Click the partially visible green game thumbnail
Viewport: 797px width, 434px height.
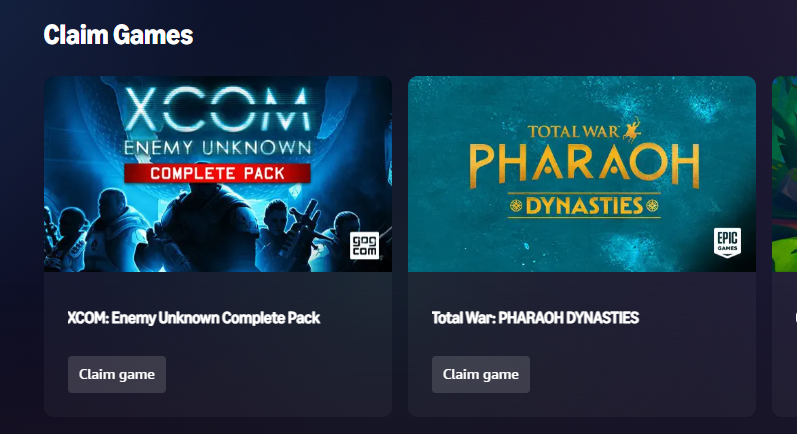[784, 174]
